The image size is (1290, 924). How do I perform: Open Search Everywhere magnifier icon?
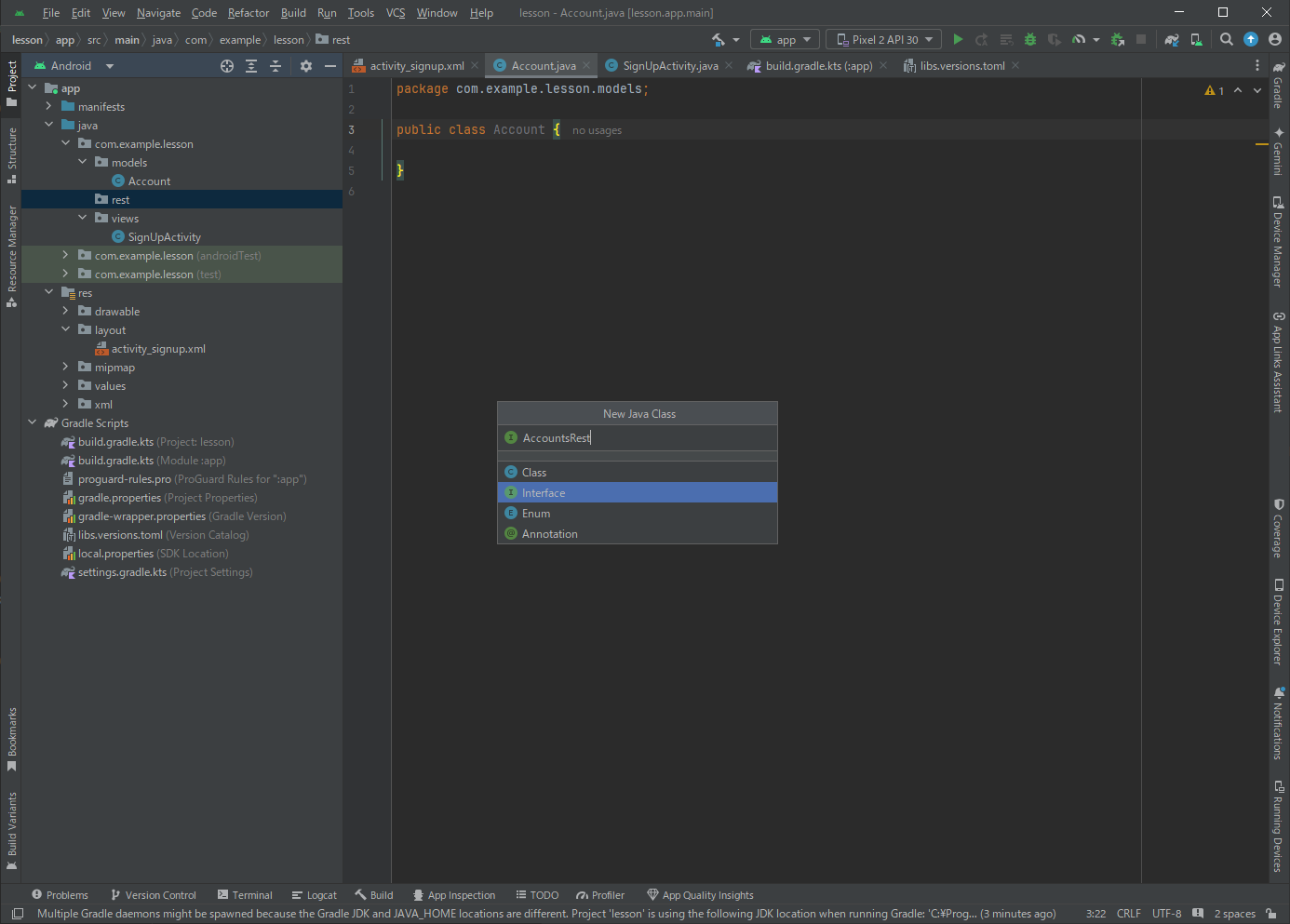pyautogui.click(x=1227, y=39)
